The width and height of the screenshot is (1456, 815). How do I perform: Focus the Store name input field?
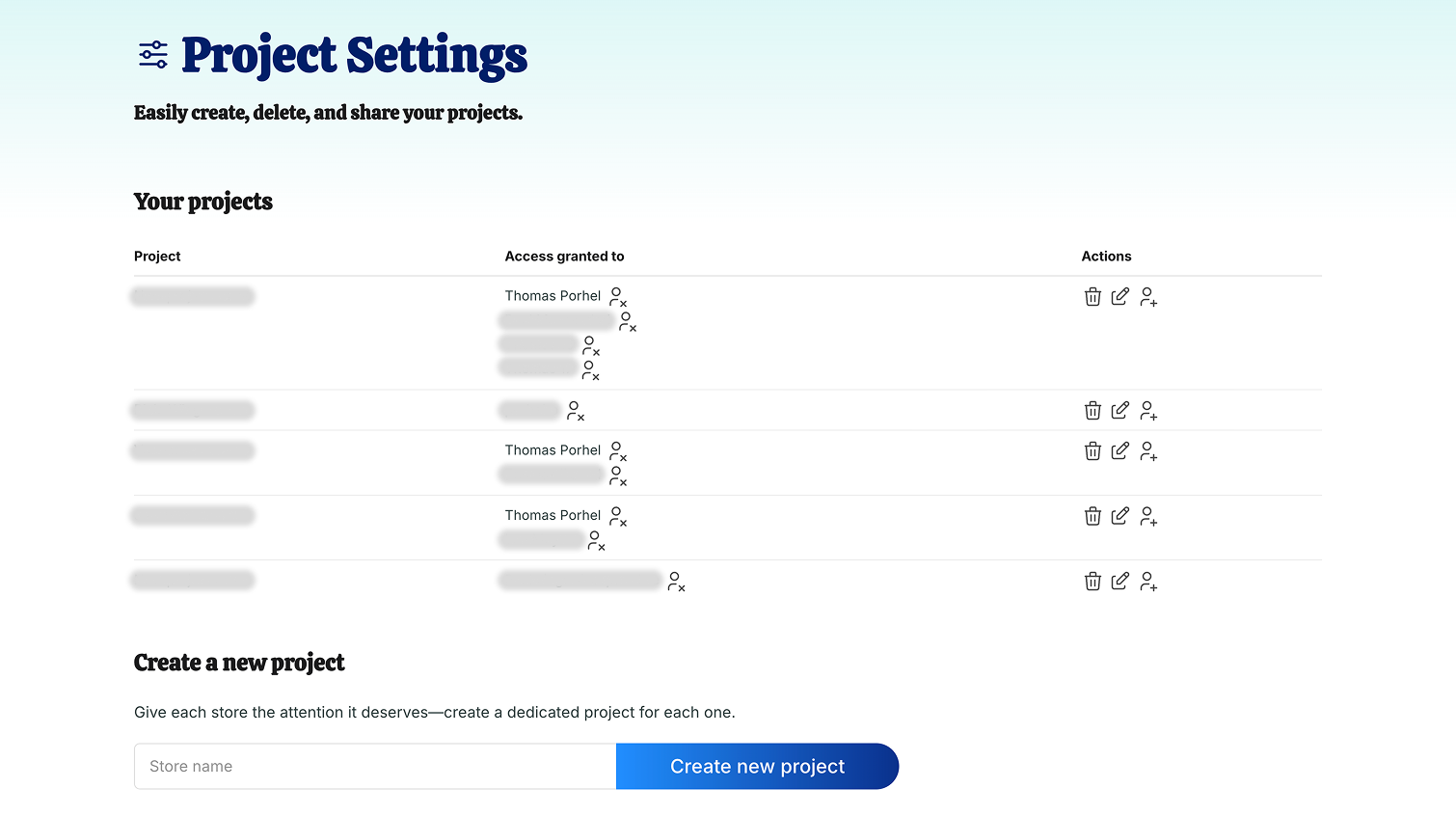click(x=375, y=767)
